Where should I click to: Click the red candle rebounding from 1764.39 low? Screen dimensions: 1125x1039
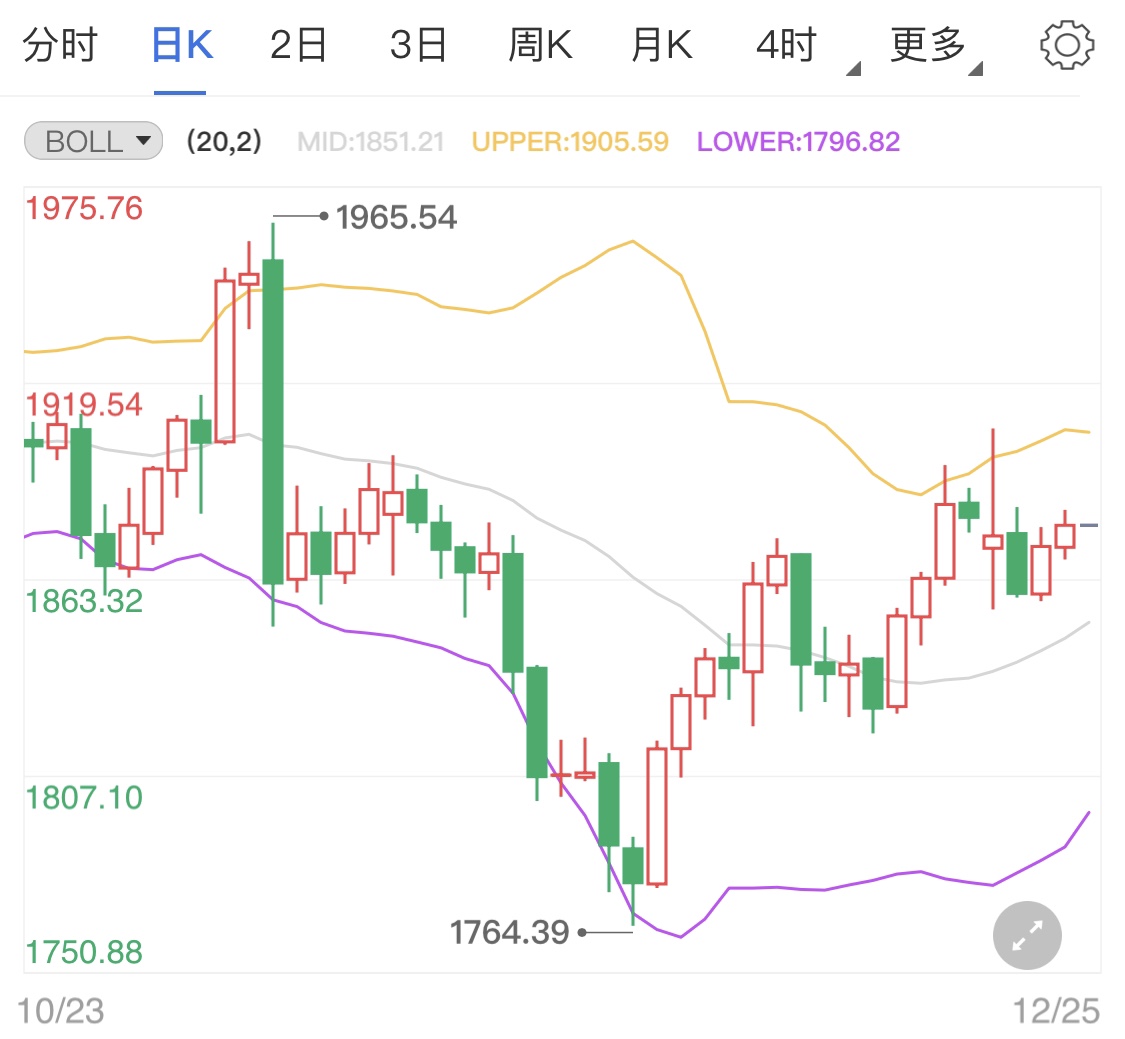coord(656,816)
